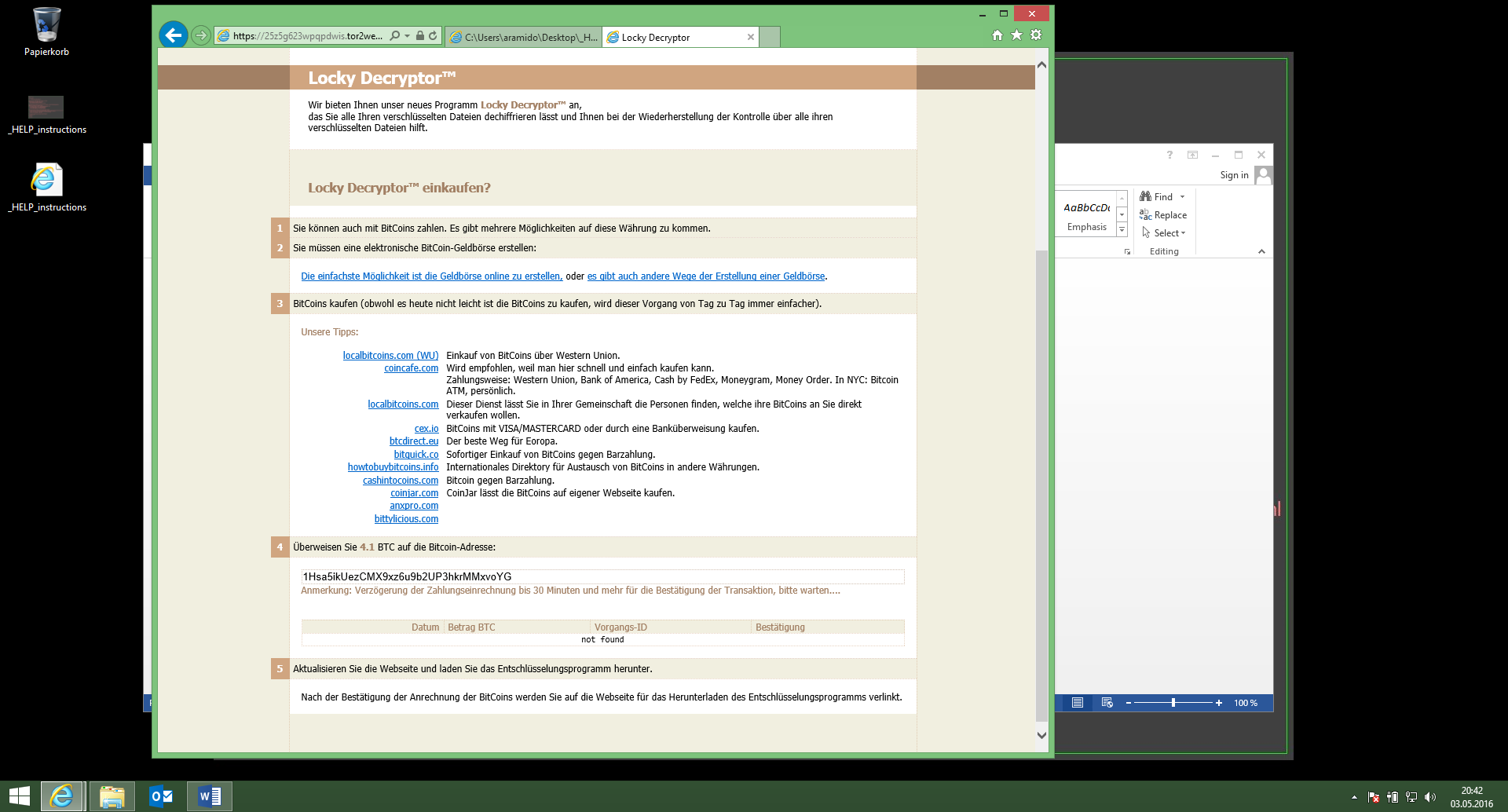The width and height of the screenshot is (1508, 812).
Task: Select the Emphasis style in Word's gallery
Action: click(x=1086, y=216)
